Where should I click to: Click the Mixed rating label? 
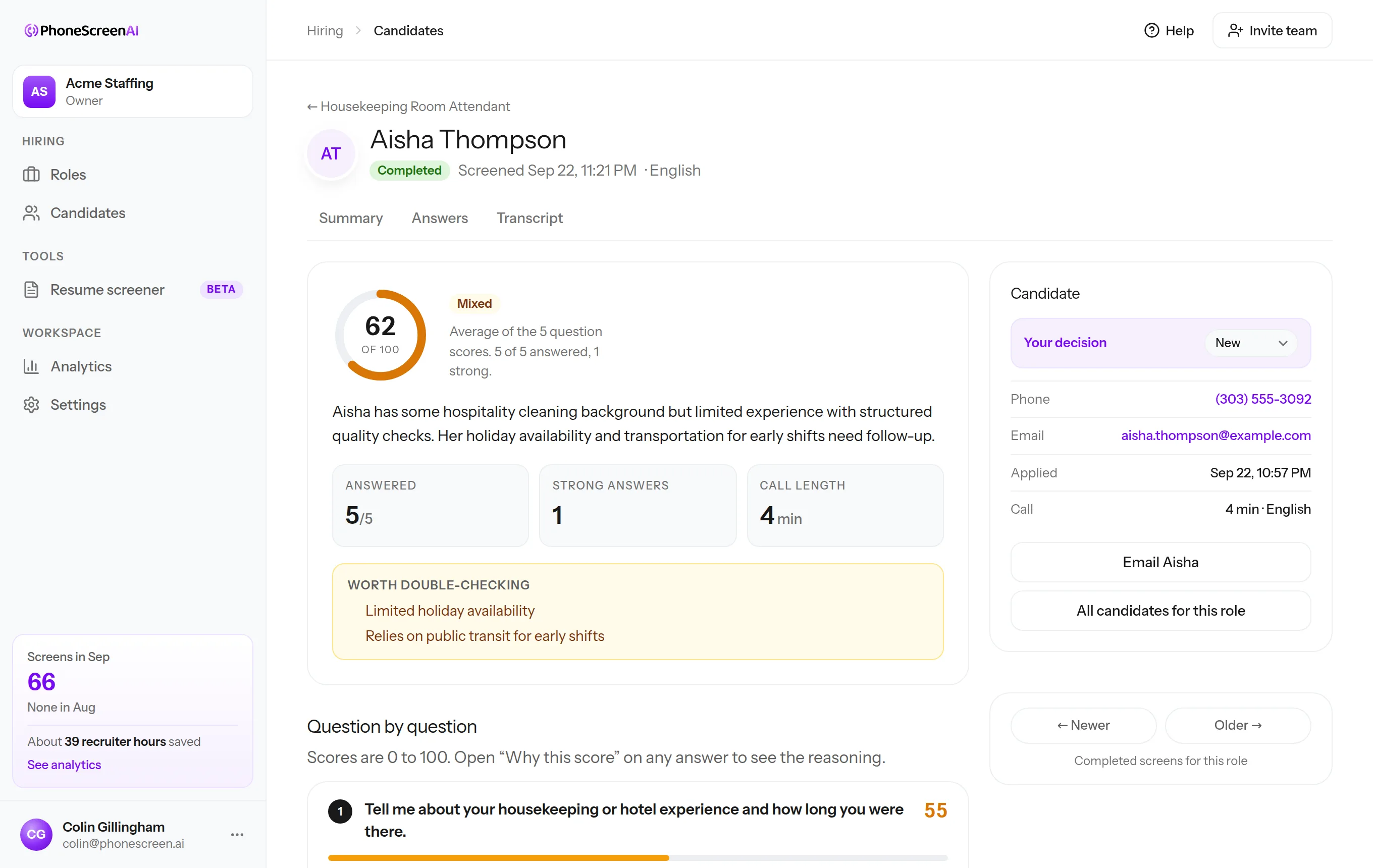click(474, 303)
